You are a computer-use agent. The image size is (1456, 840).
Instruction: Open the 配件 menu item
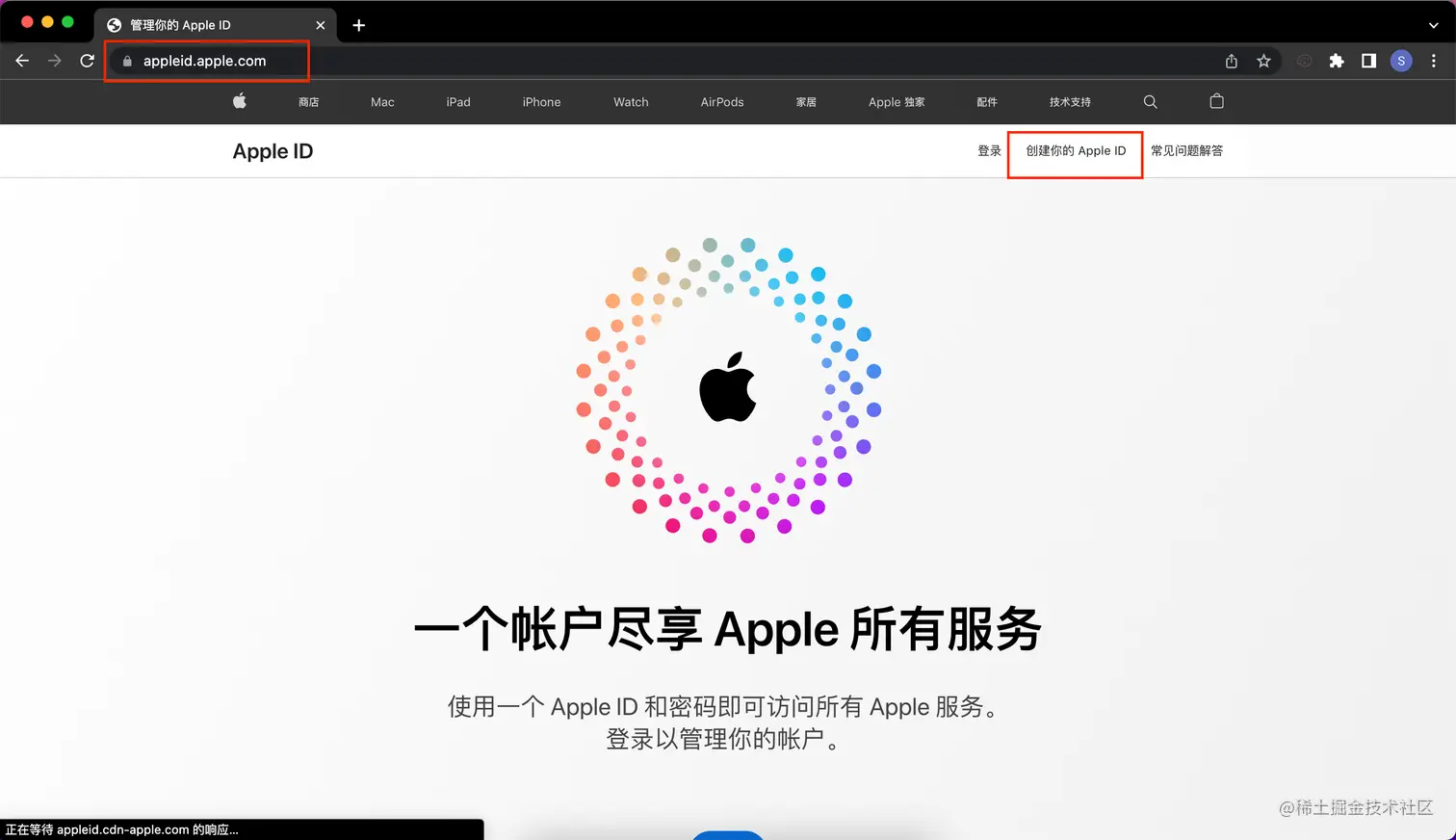[x=987, y=102]
